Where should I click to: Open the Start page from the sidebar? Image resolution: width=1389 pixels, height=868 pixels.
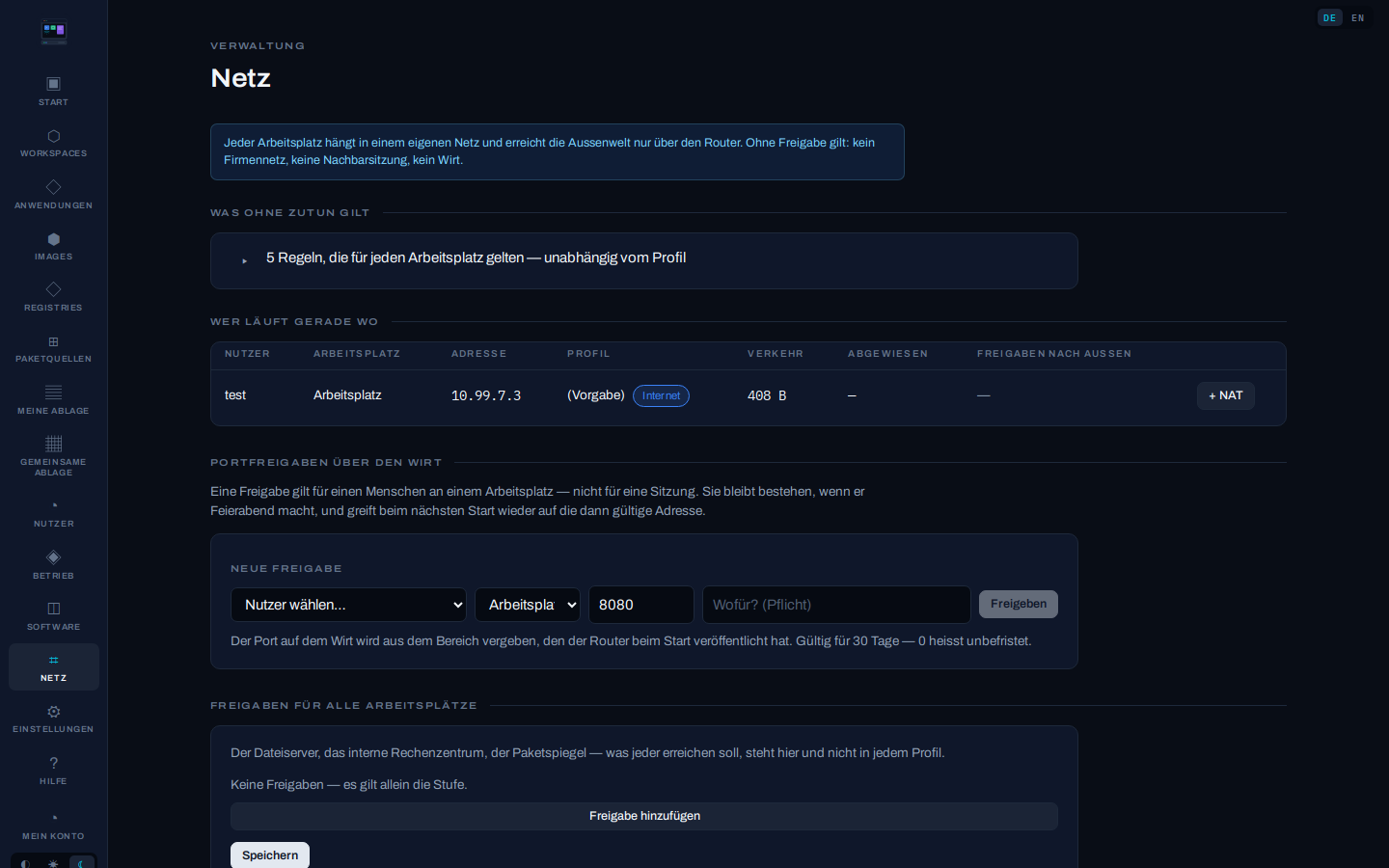click(53, 91)
